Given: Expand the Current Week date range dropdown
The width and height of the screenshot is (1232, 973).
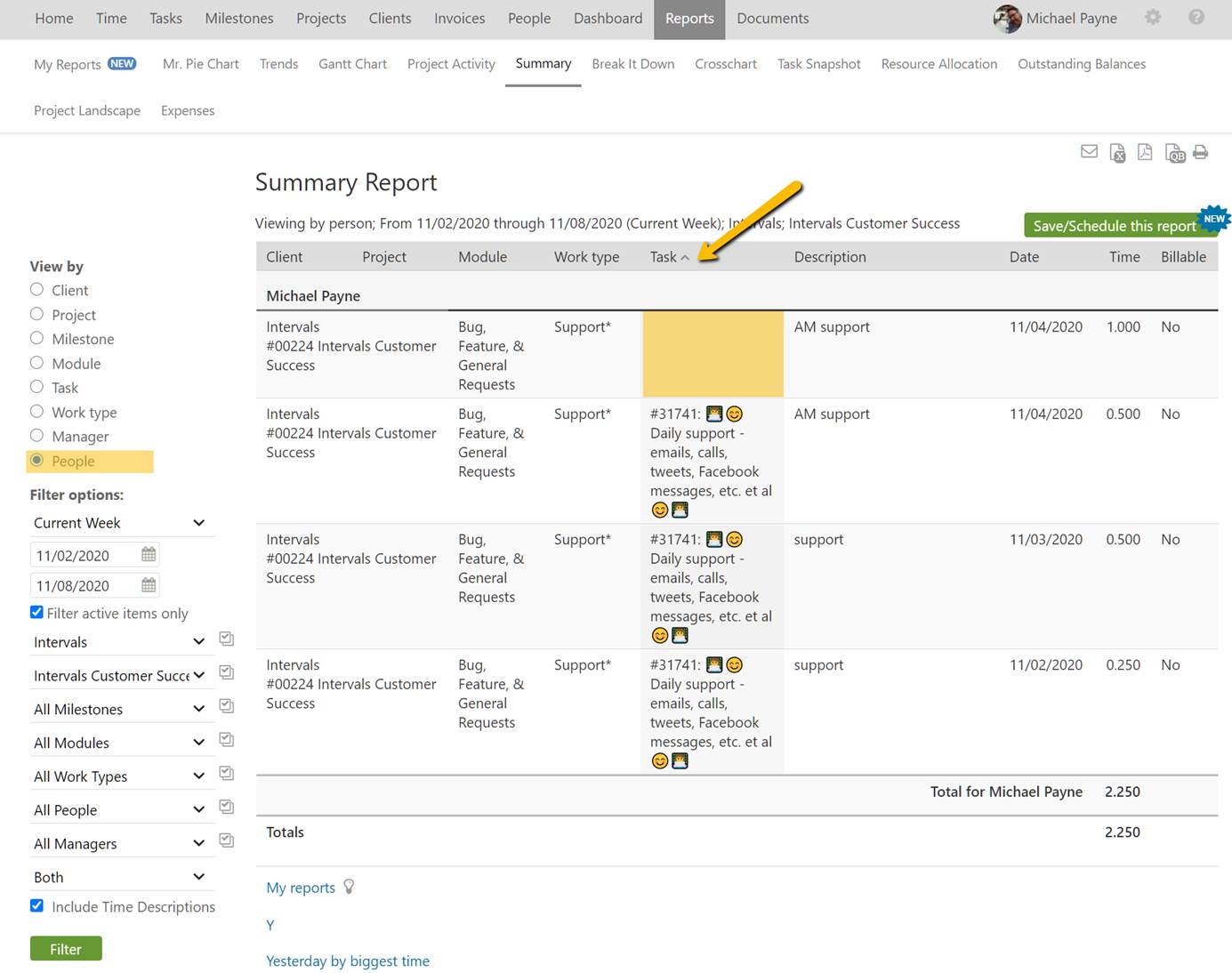Looking at the screenshot, I should click(x=119, y=523).
